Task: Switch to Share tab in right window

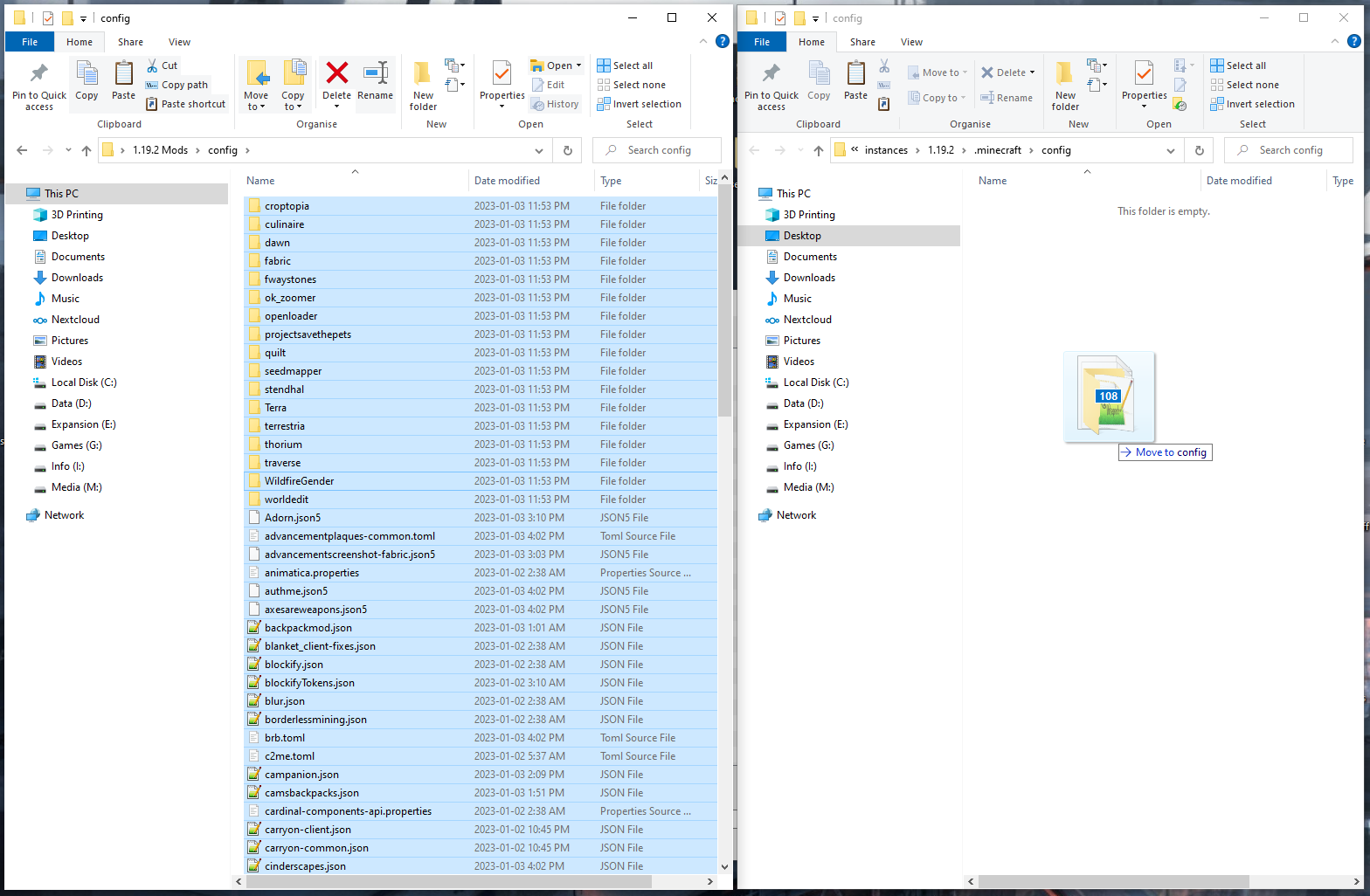Action: click(862, 42)
